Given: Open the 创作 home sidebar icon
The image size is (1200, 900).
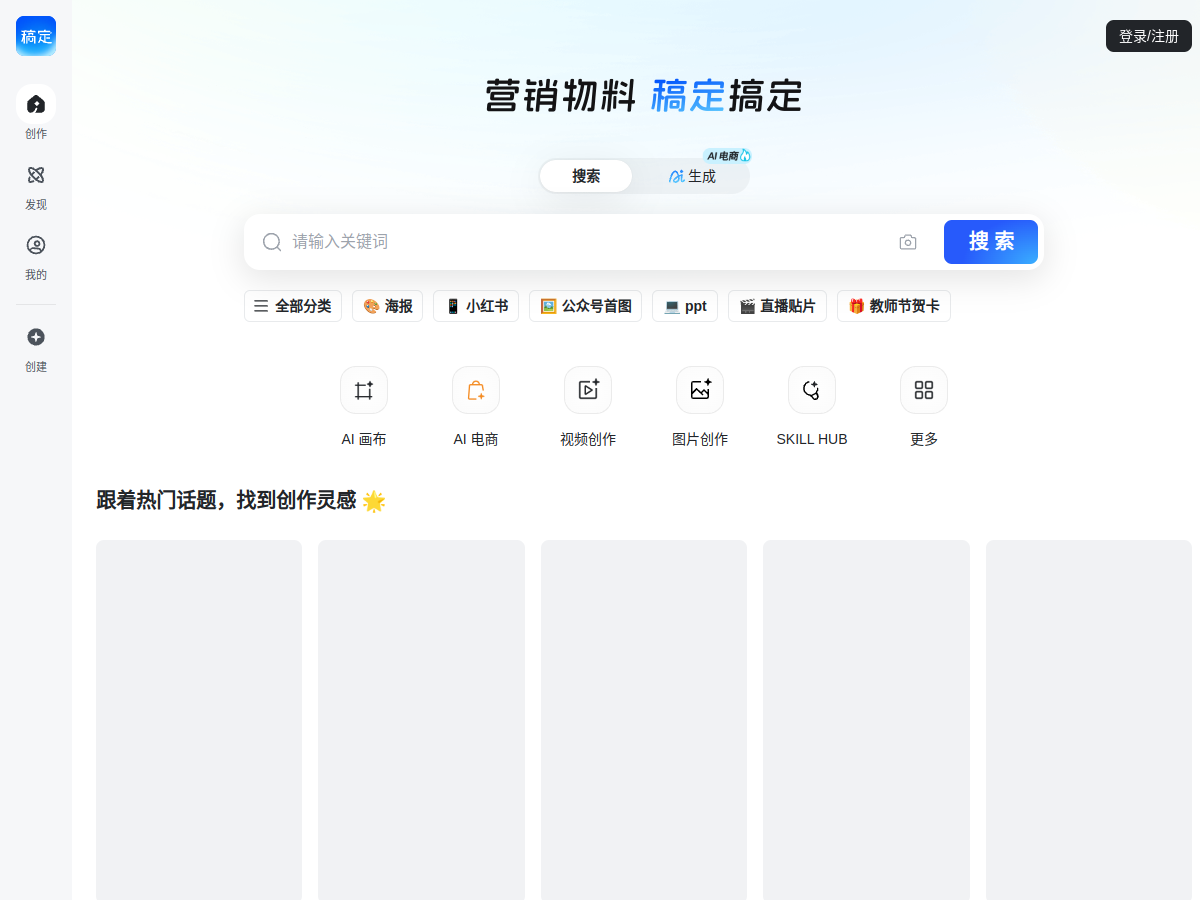Looking at the screenshot, I should click(36, 104).
